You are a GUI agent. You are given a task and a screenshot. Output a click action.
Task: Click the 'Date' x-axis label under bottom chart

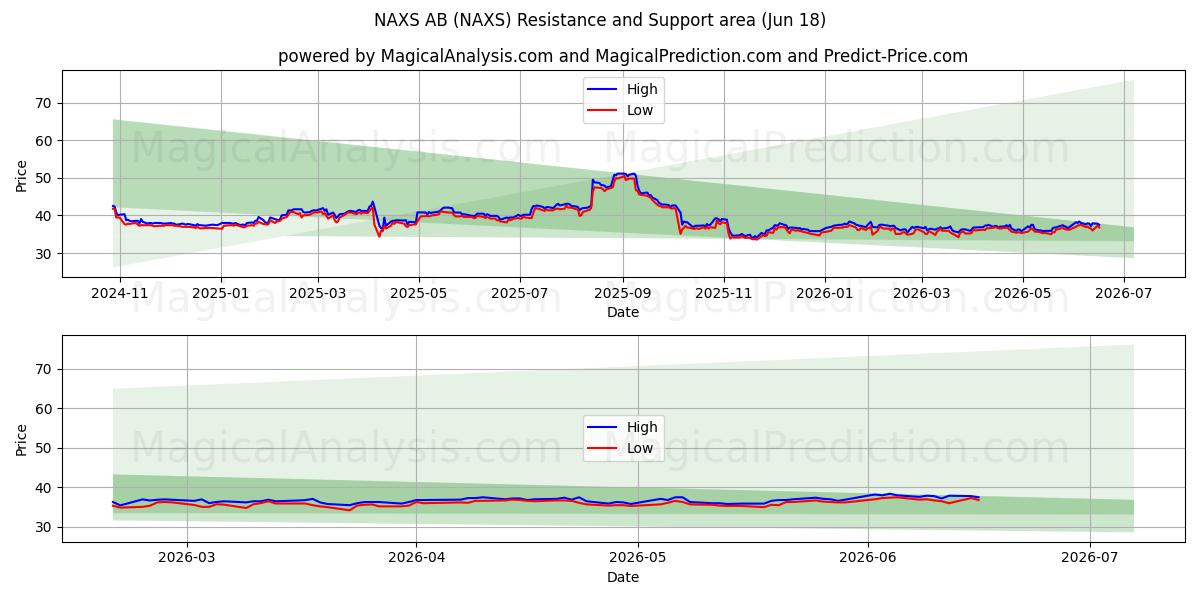[x=622, y=577]
